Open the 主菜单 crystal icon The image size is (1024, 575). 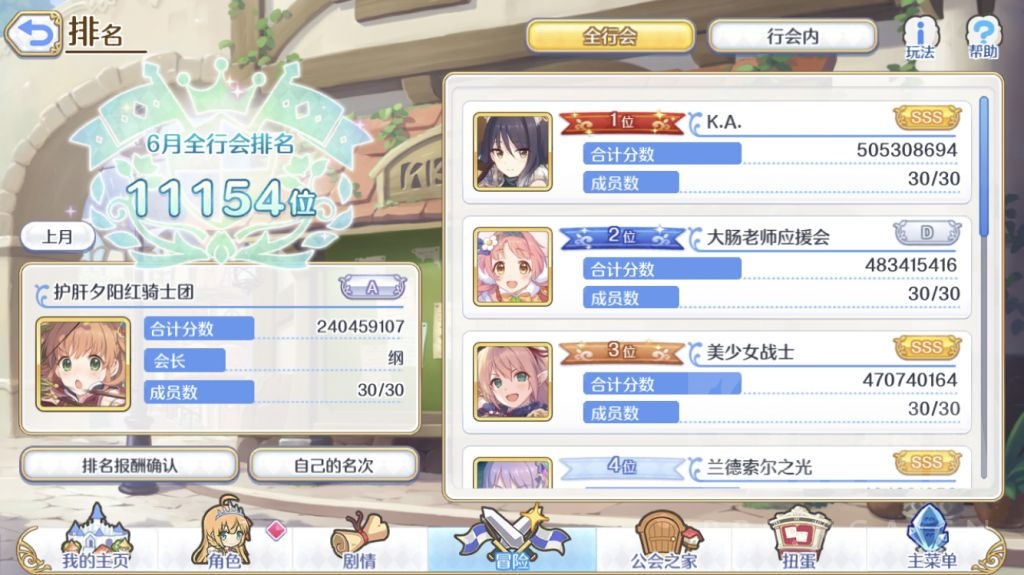pos(931,538)
